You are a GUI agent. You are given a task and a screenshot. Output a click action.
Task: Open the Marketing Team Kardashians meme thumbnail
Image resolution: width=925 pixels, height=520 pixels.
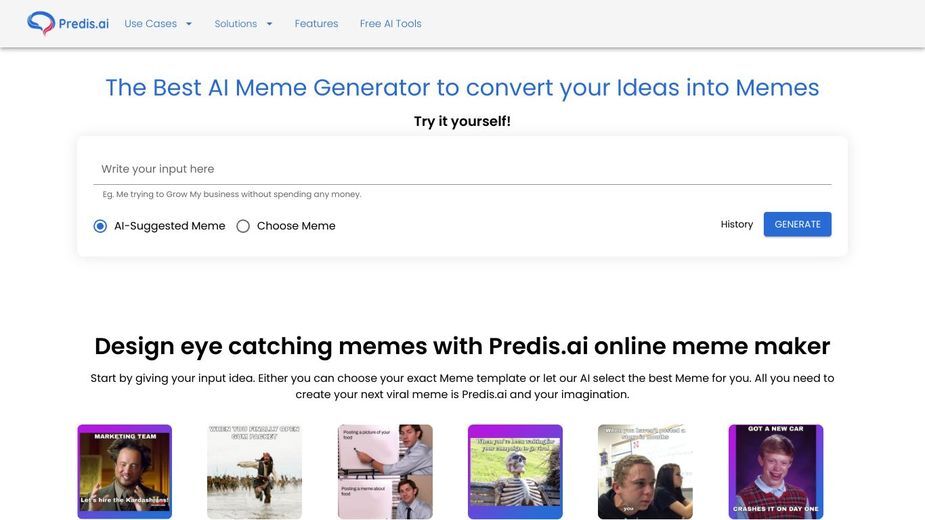[x=124, y=472]
